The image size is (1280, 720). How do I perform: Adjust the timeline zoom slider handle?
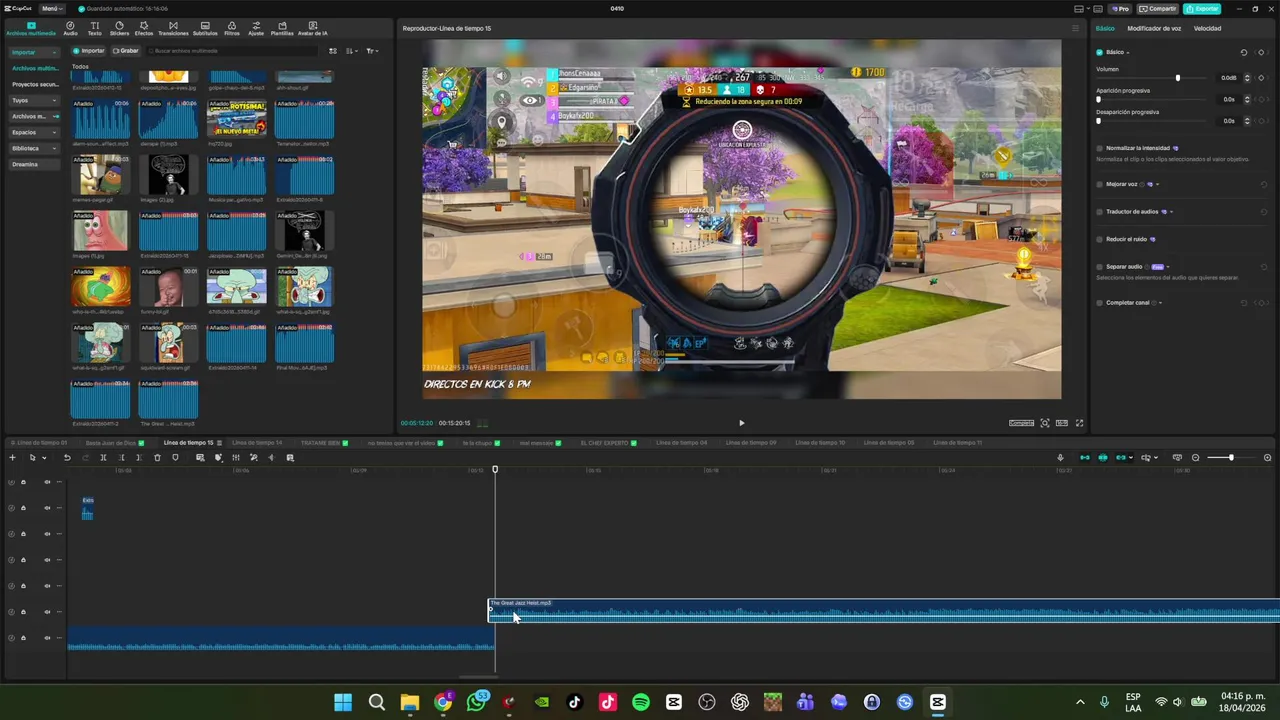coord(1231,458)
